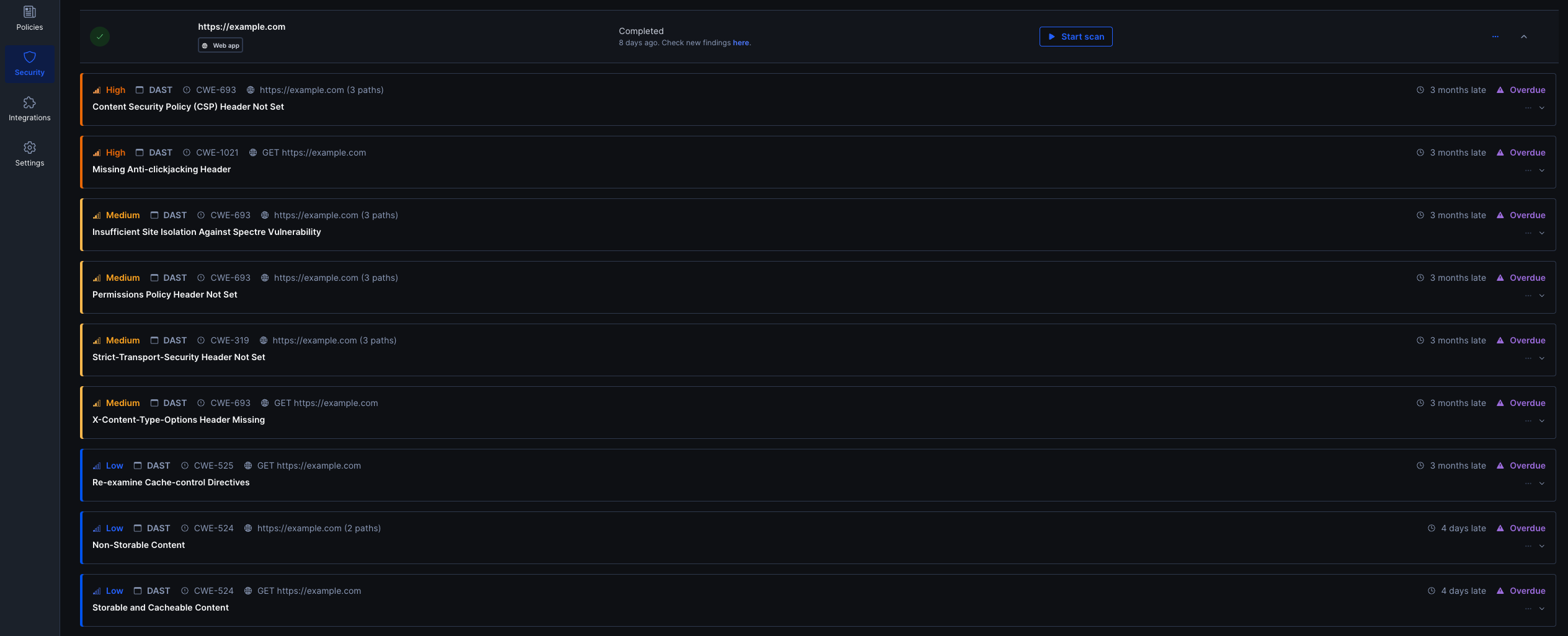This screenshot has width=1568, height=636.
Task: Open Integrations puzzle icon in sidebar
Action: pyautogui.click(x=30, y=103)
